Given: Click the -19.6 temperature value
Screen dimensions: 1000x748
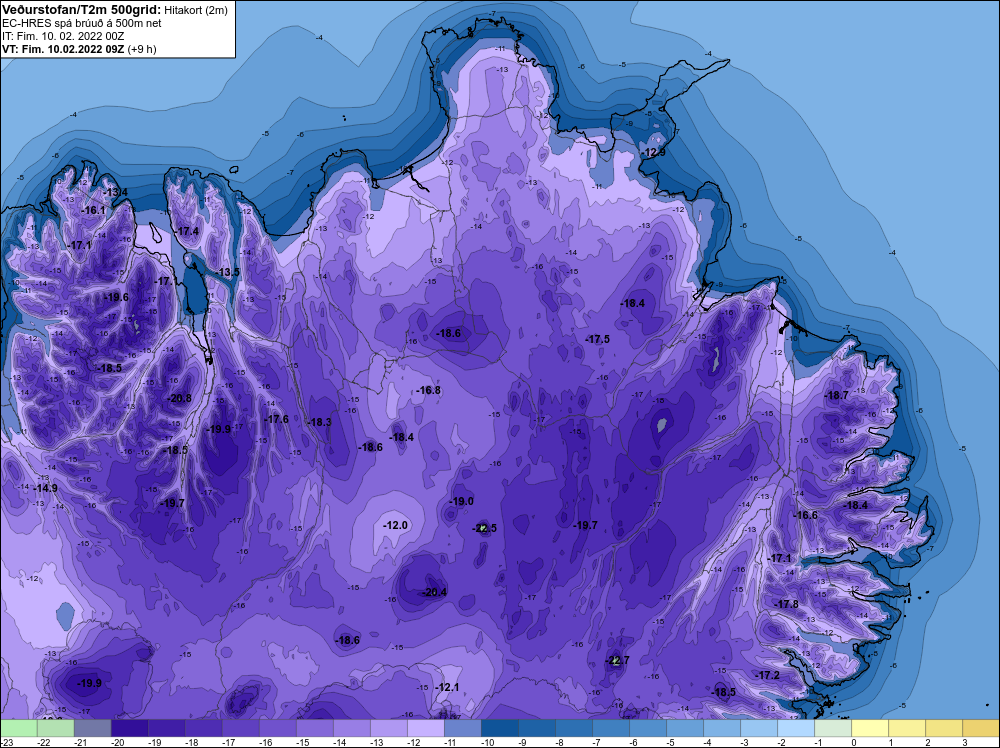Looking at the screenshot, I should point(116,297).
